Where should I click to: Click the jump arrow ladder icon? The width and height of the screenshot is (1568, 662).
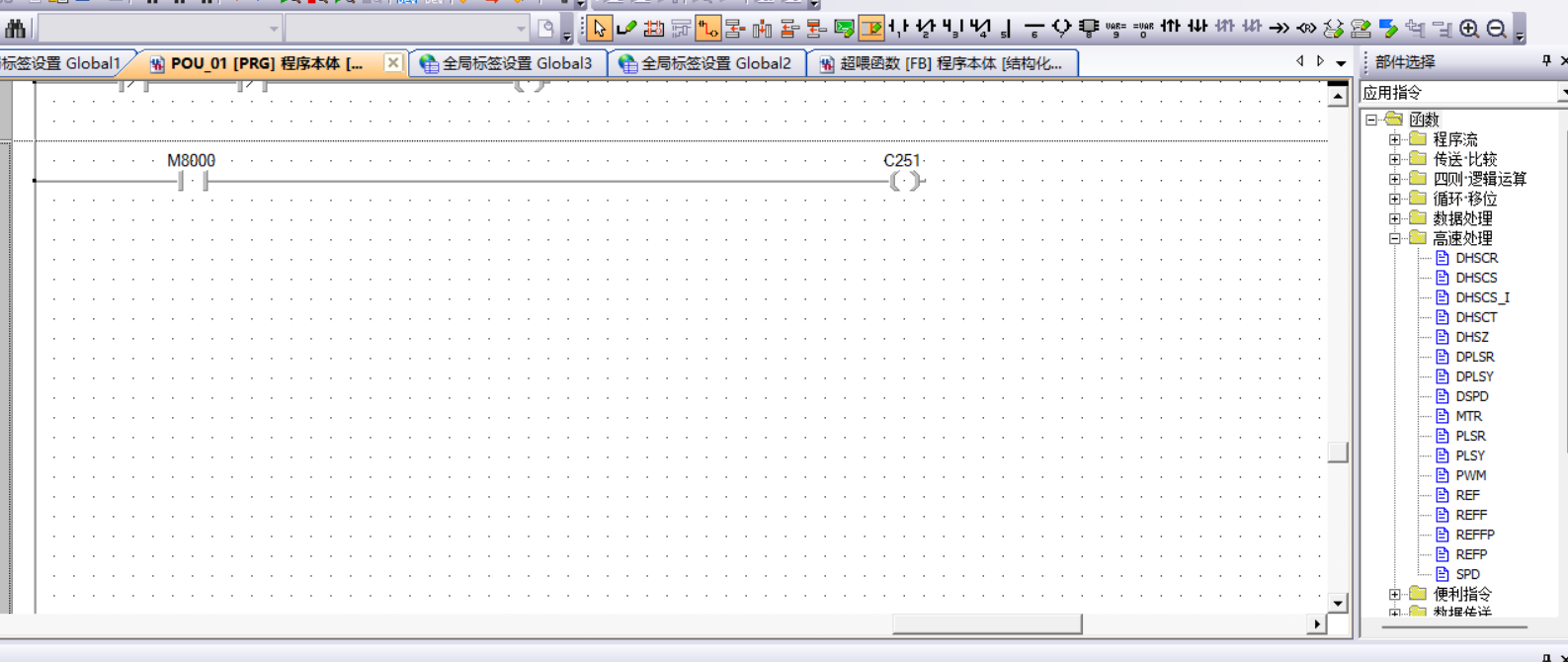click(1279, 29)
